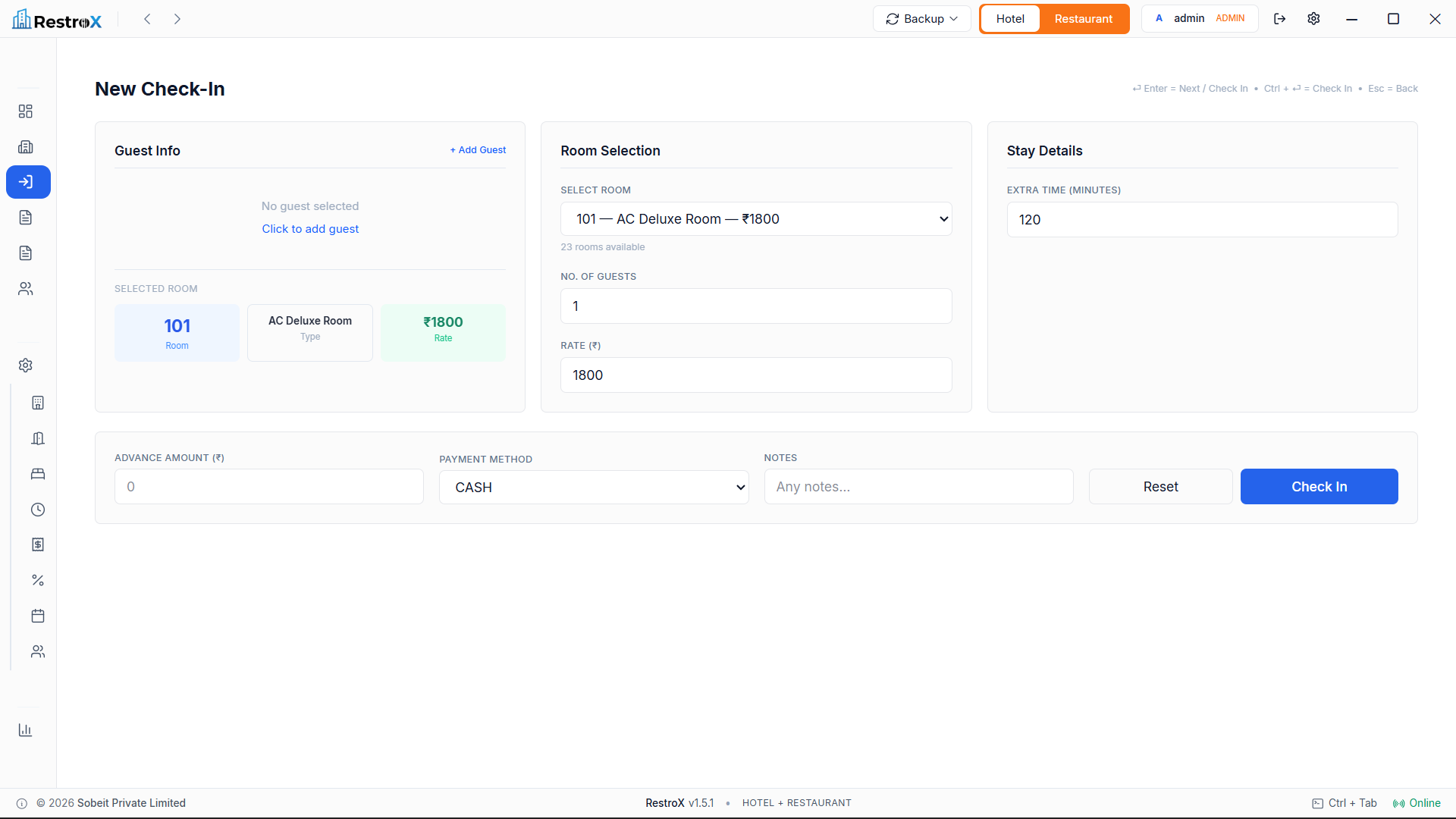Open the first document icon in sidebar
Image resolution: width=1456 pixels, height=819 pixels.
(26, 218)
